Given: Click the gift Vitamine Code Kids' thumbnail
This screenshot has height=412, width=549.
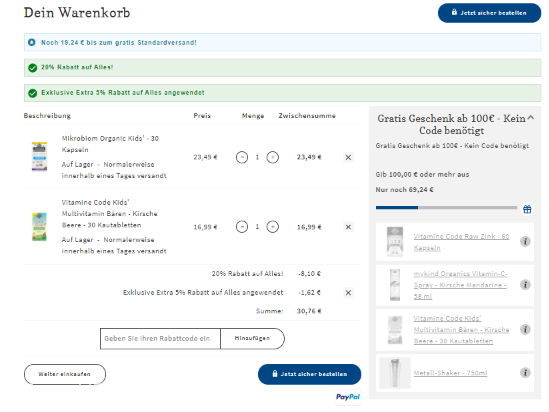Looking at the screenshot, I should click(395, 330).
